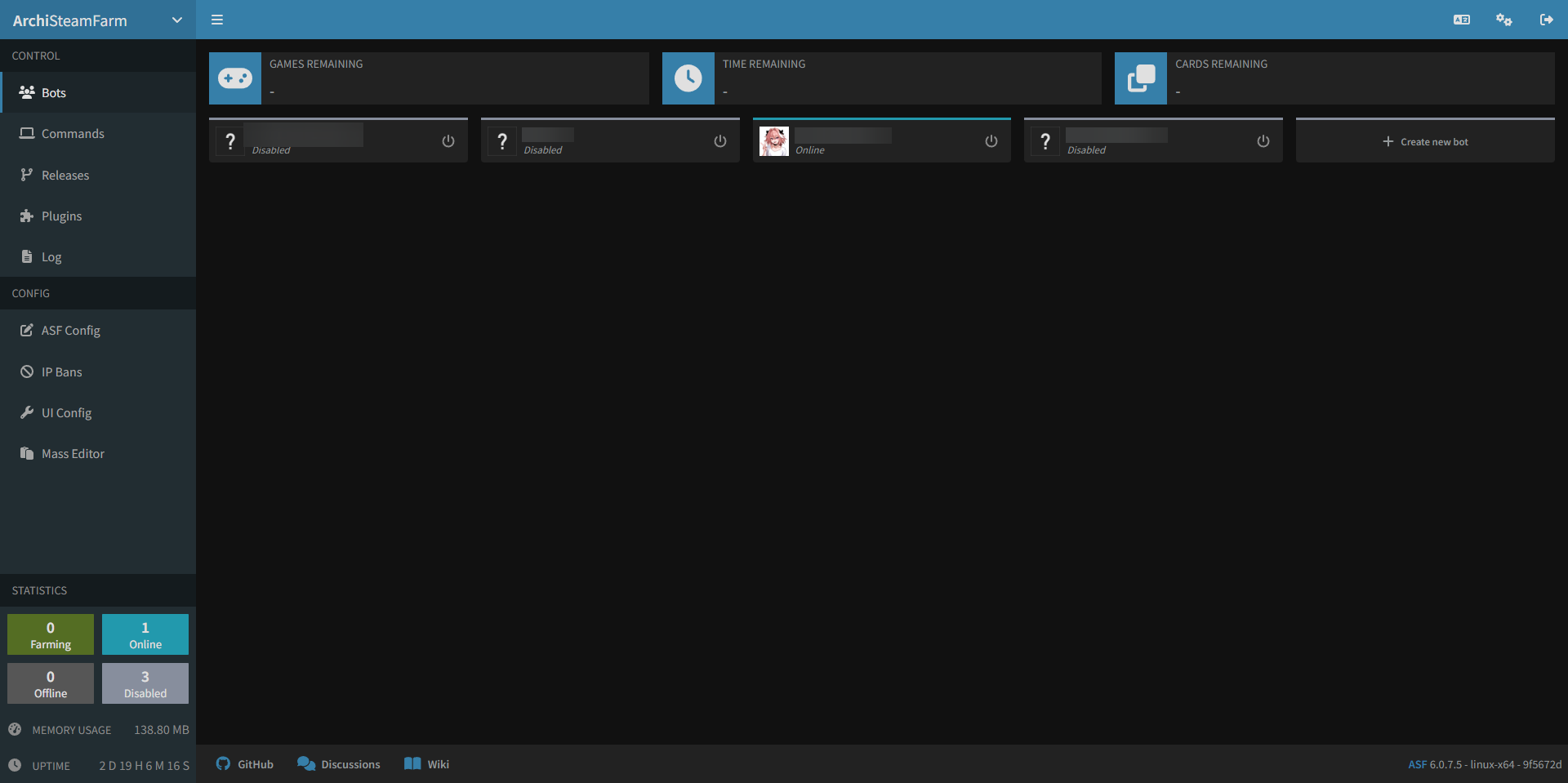Open the Discussions link in footer

[x=338, y=764]
